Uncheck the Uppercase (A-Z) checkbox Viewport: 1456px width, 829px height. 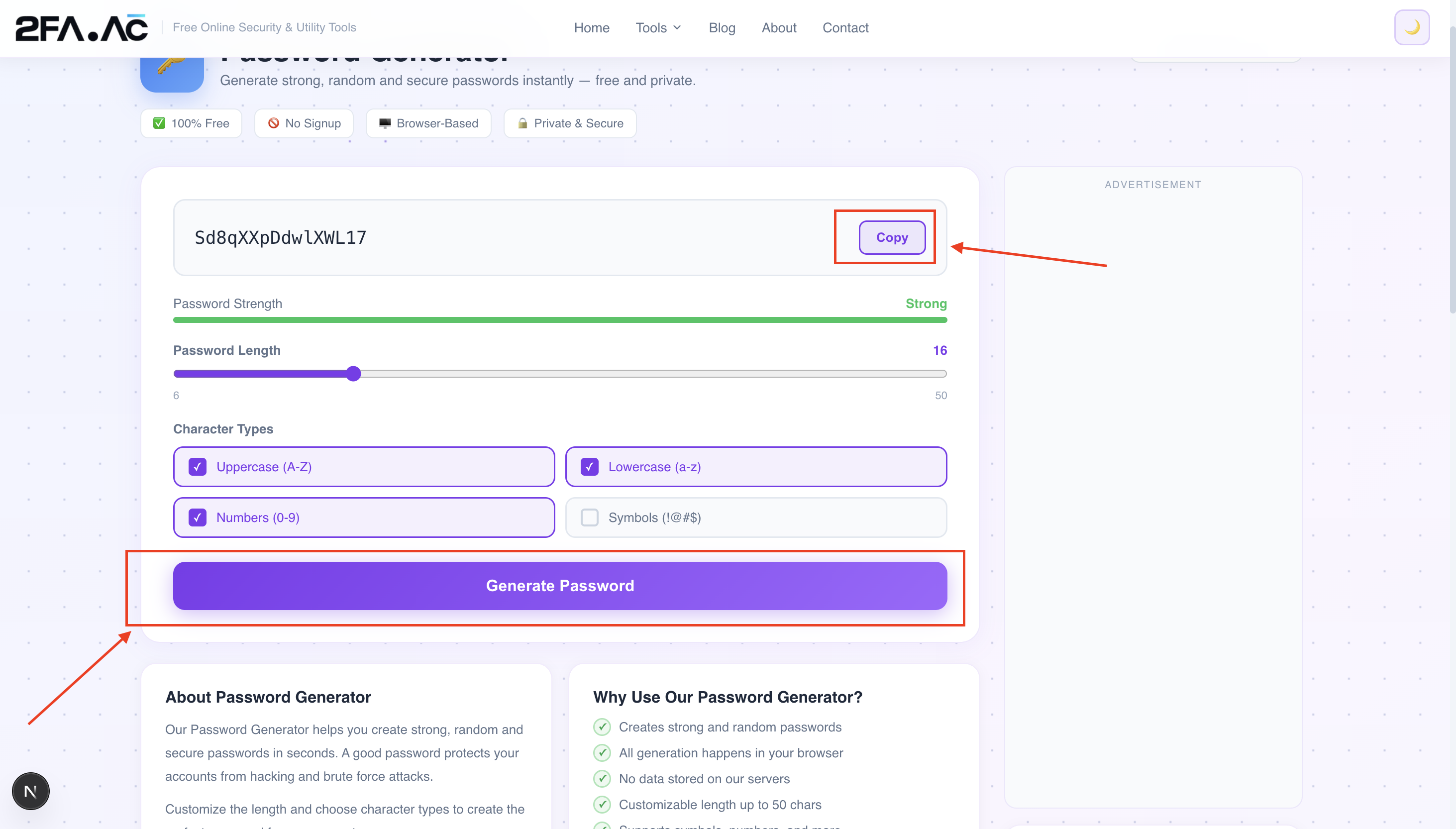(x=197, y=467)
